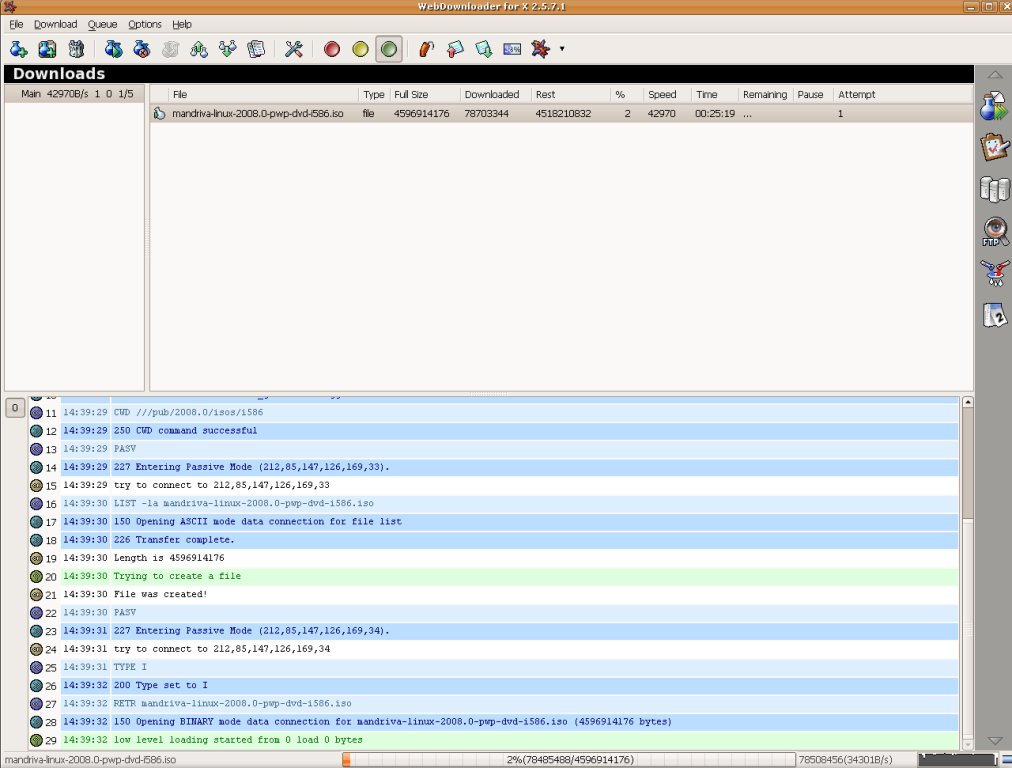This screenshot has height=768, width=1012.
Task: Select the red lowest speed limit button
Action: [332, 49]
